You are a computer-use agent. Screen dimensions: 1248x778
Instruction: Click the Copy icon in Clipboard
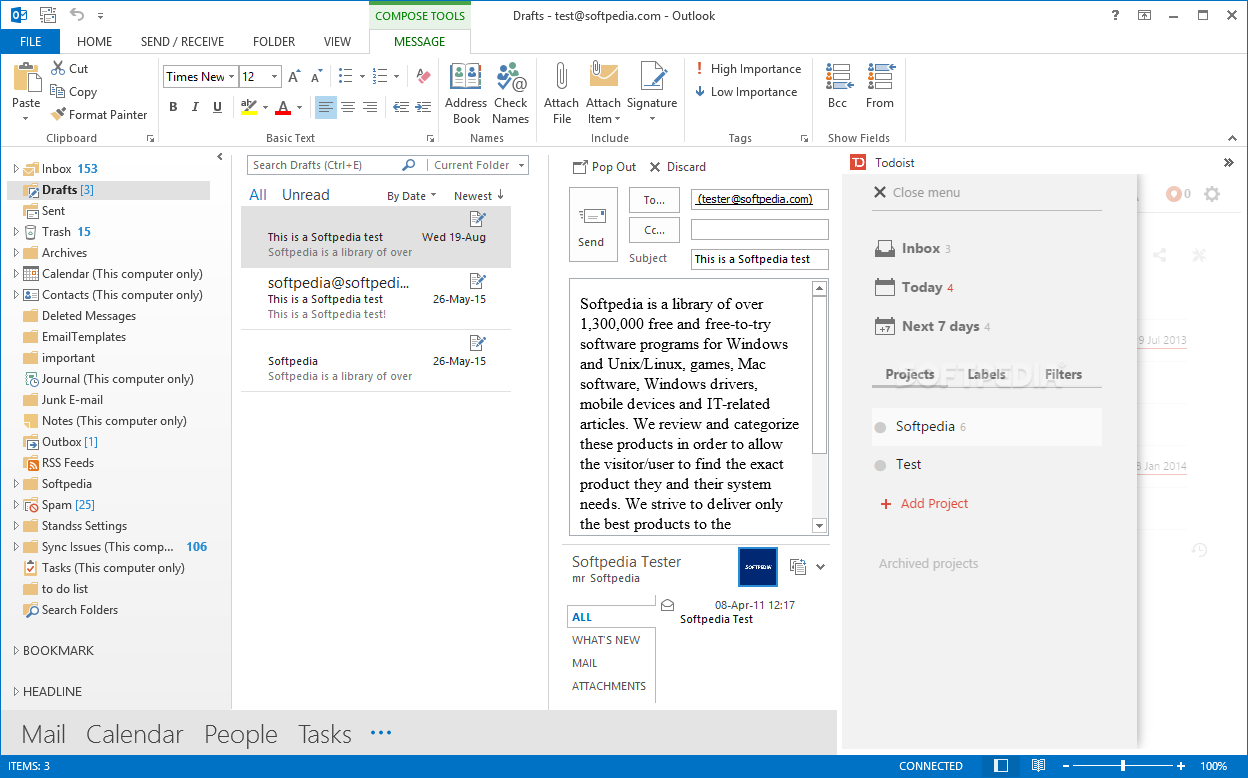pyautogui.click(x=58, y=91)
